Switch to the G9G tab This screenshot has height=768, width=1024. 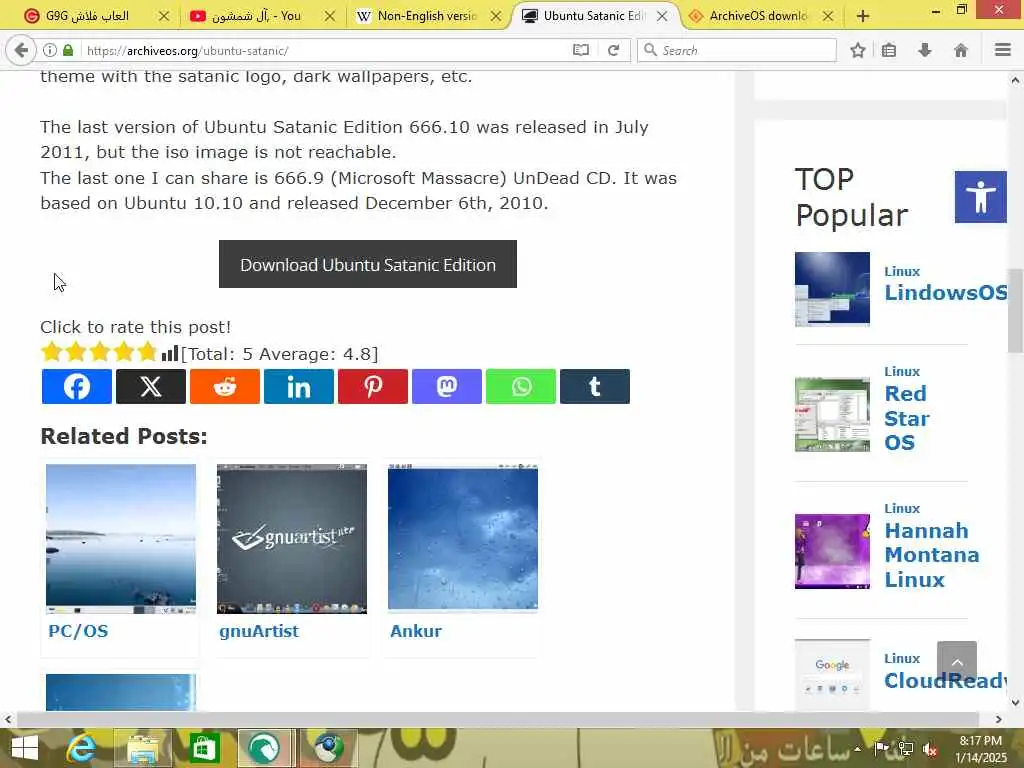[86, 16]
